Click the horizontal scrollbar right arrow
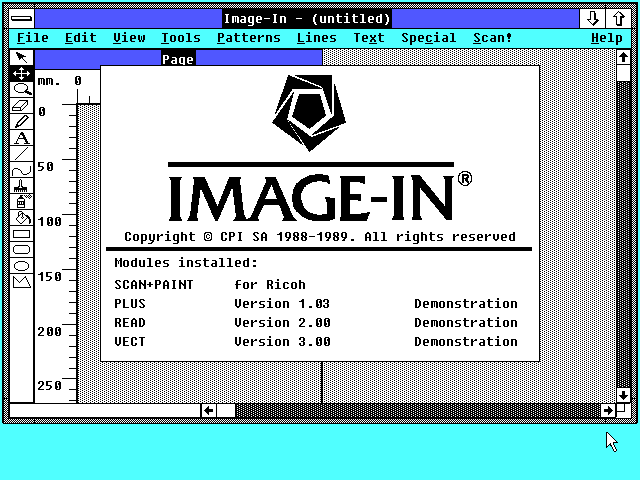 [x=608, y=410]
